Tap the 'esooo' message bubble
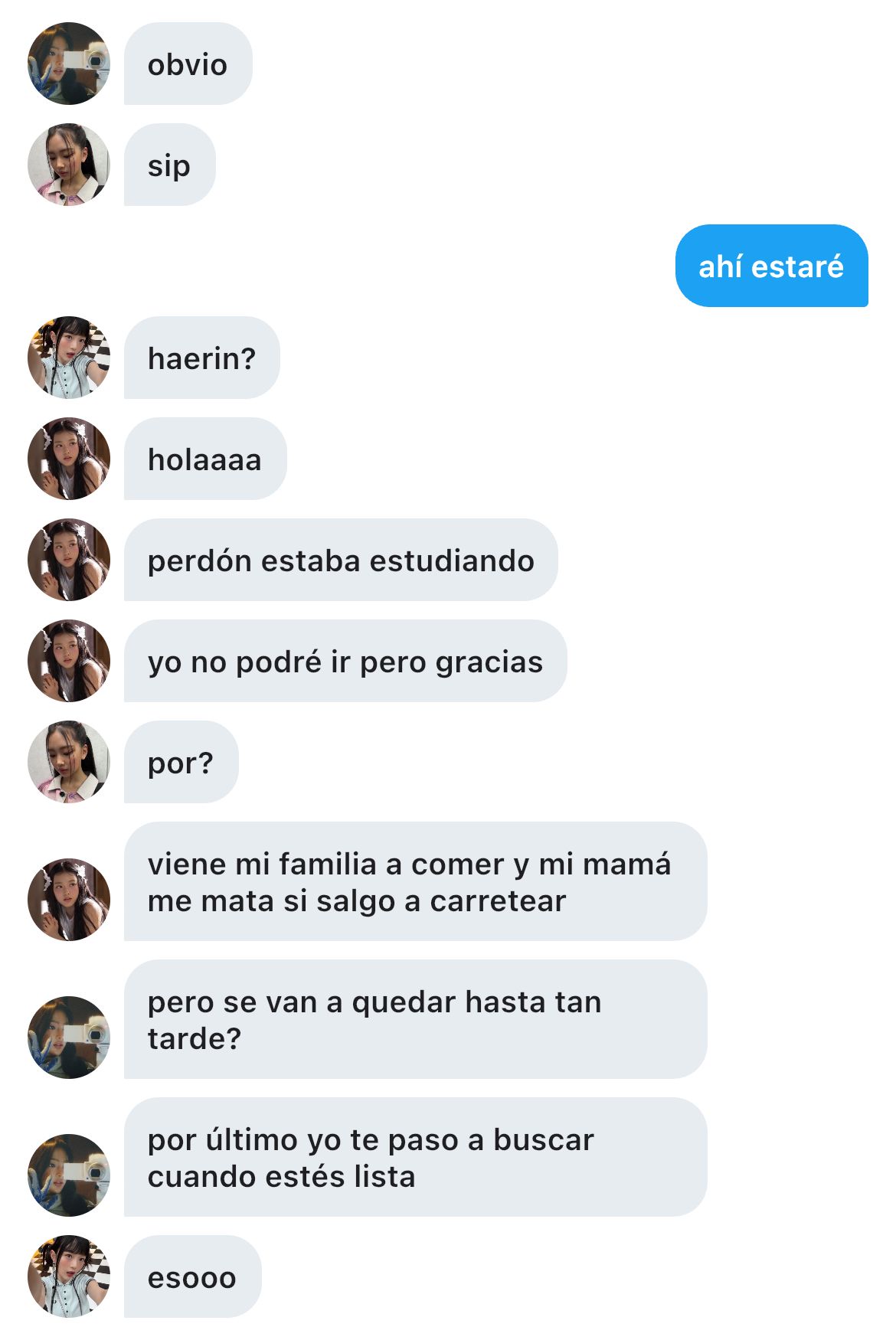Image resolution: width=896 pixels, height=1327 pixels. (x=193, y=1276)
